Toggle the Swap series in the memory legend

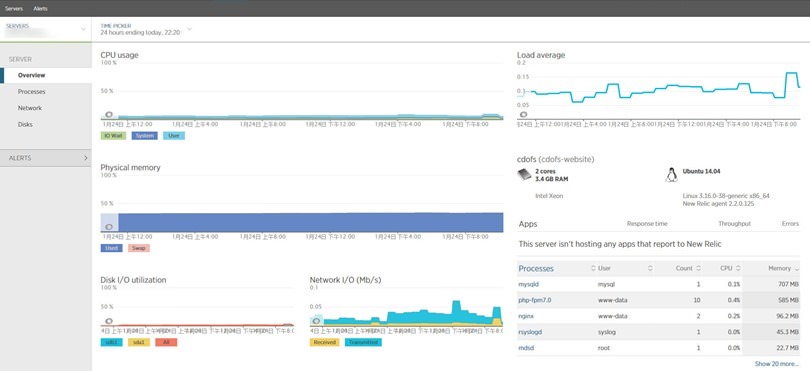139,249
